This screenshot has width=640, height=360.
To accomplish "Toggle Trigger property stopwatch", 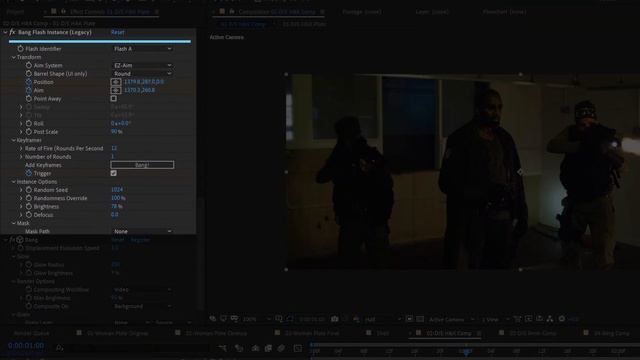I will coord(29,173).
